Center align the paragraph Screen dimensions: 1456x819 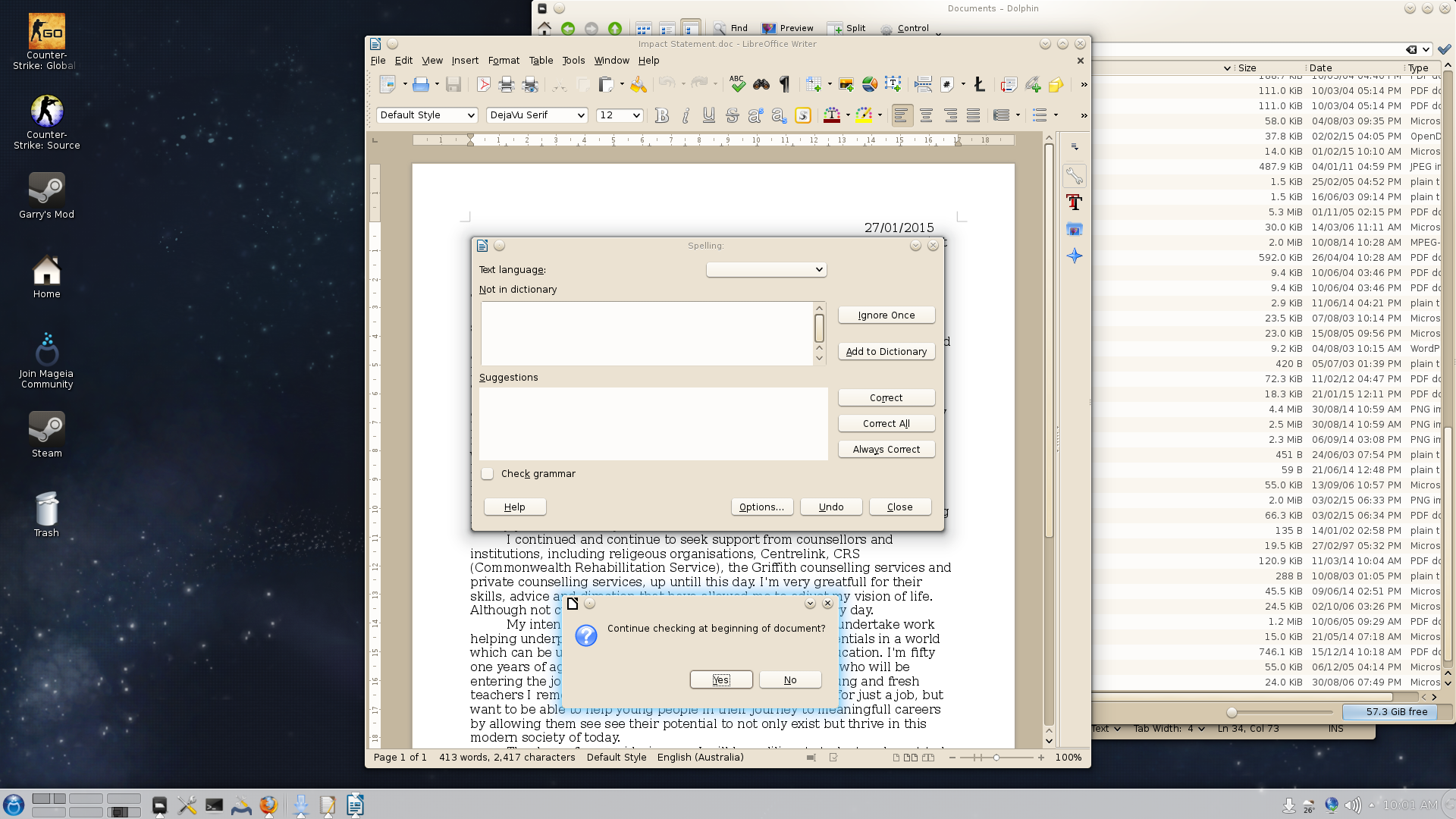pyautogui.click(x=926, y=115)
